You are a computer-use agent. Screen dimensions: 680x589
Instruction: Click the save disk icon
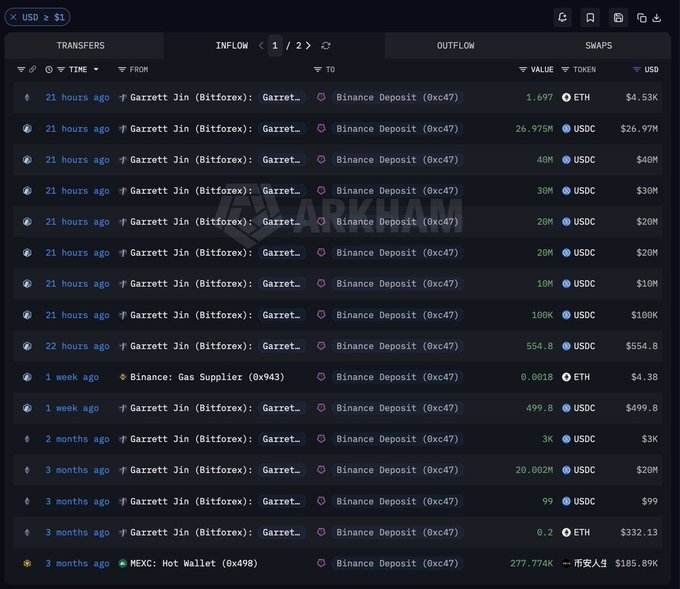click(618, 17)
